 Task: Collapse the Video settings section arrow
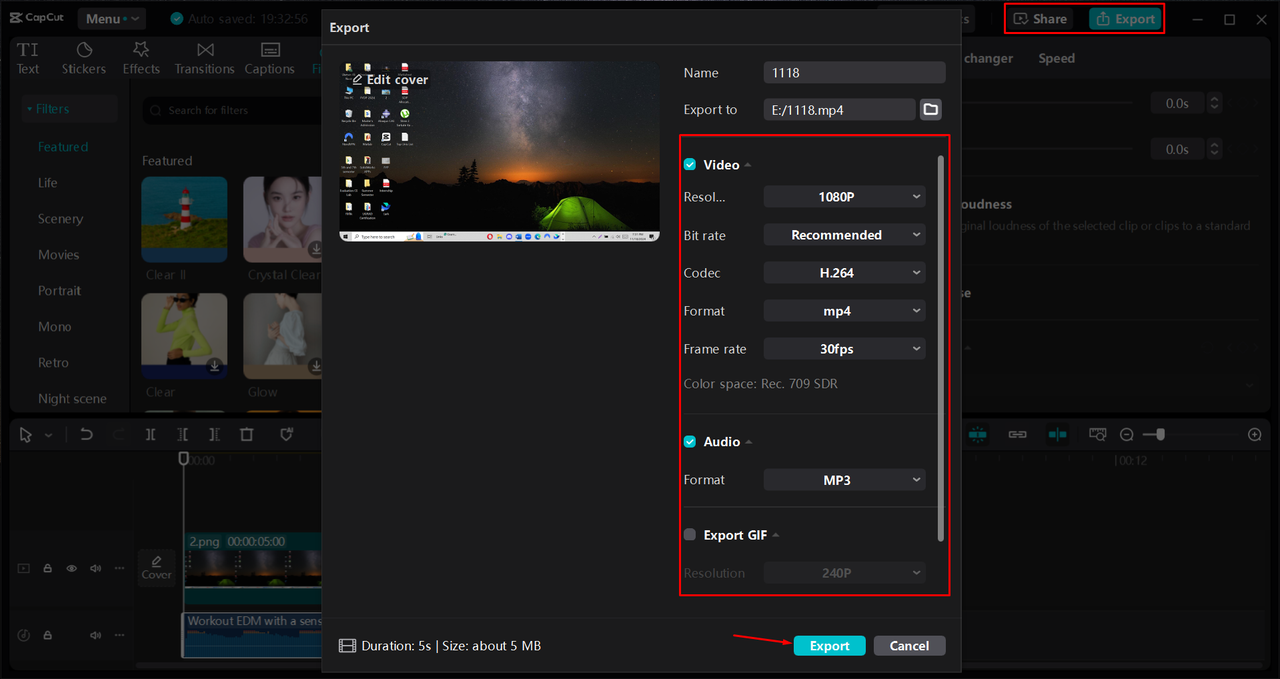coord(748,165)
